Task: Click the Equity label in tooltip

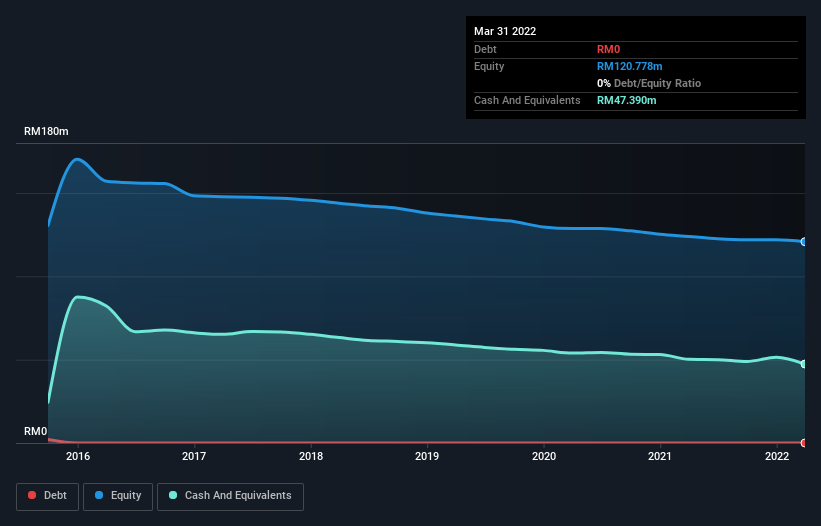Action: pos(489,66)
